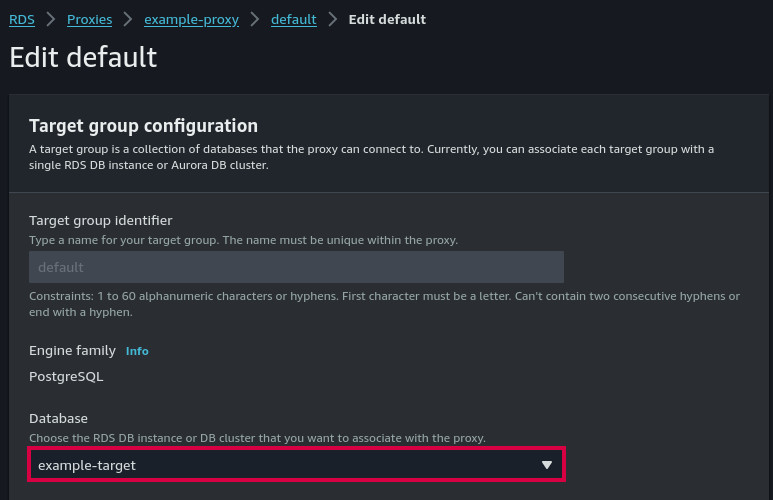Click the Database dropdown arrow icon

click(546, 465)
